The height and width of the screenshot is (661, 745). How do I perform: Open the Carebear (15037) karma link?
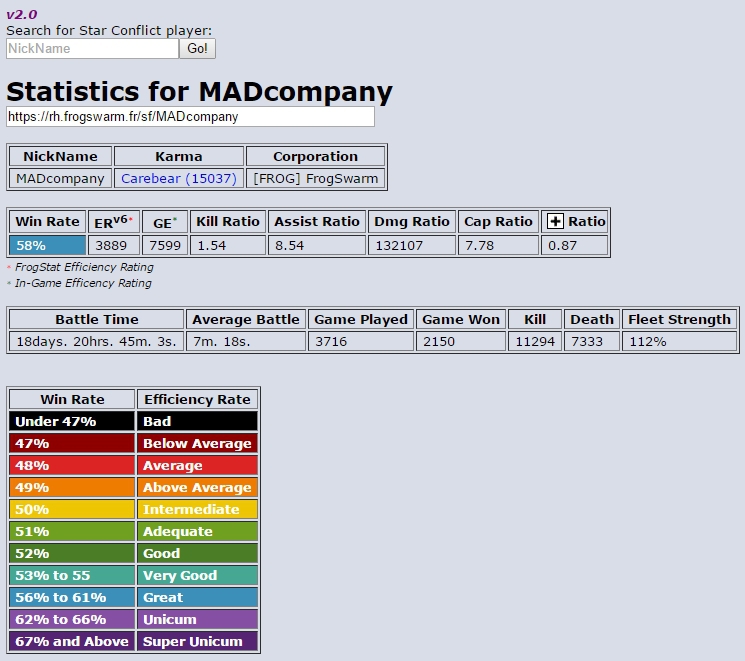[179, 179]
